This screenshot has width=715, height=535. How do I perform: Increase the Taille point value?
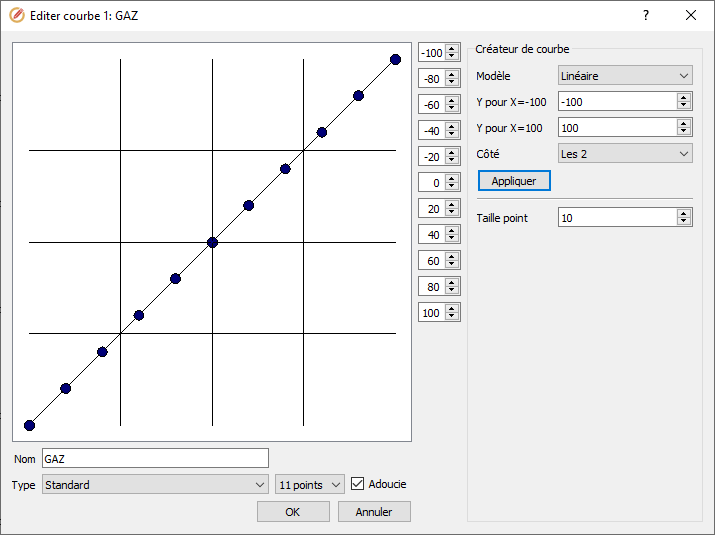pos(684,214)
